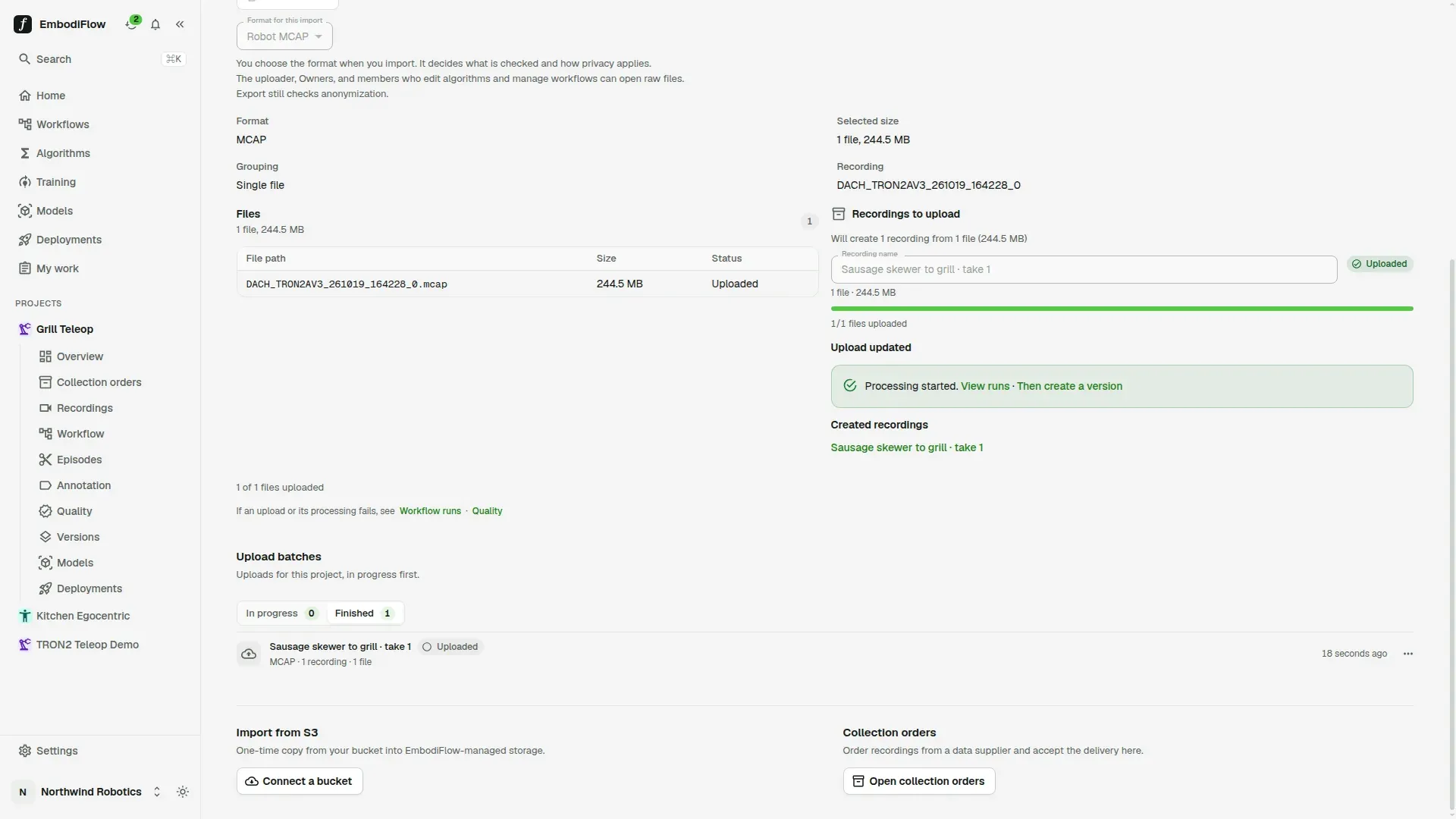This screenshot has height=819, width=1456.
Task: Click the Recordings camera icon
Action: click(45, 408)
